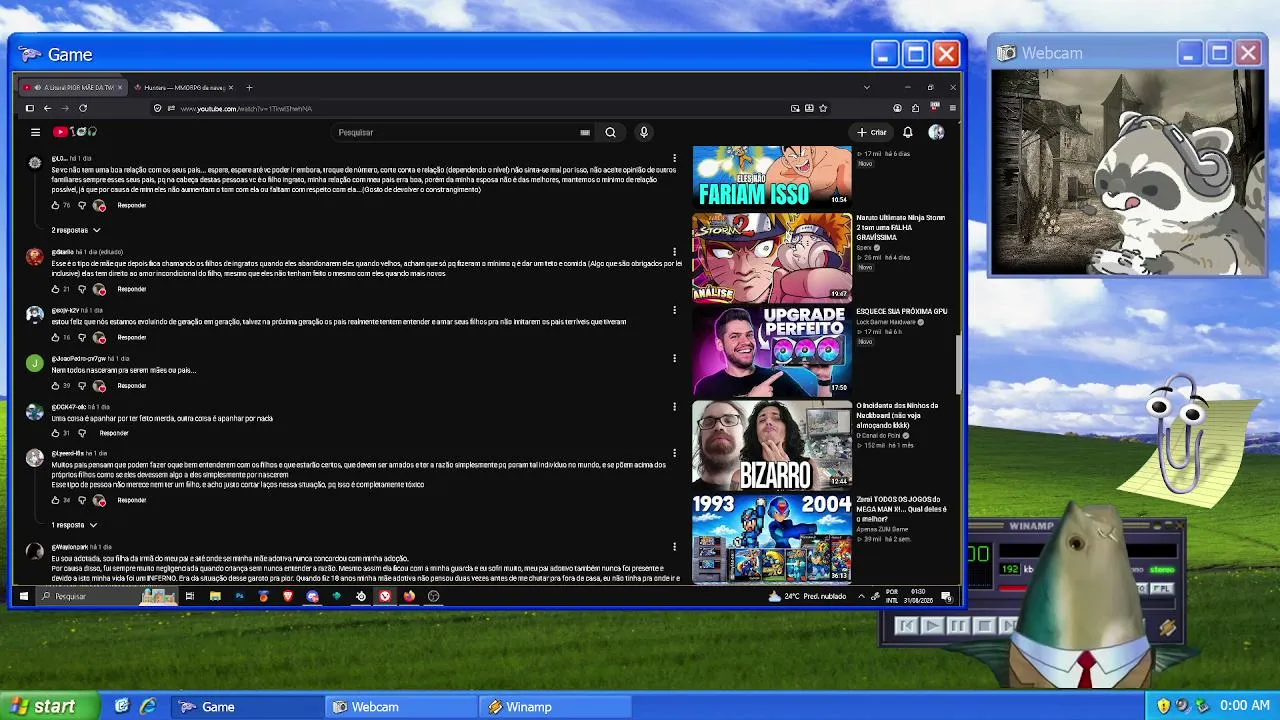Reply to the comment with 21 likes
This screenshot has height=720, width=1280.
pos(131,289)
